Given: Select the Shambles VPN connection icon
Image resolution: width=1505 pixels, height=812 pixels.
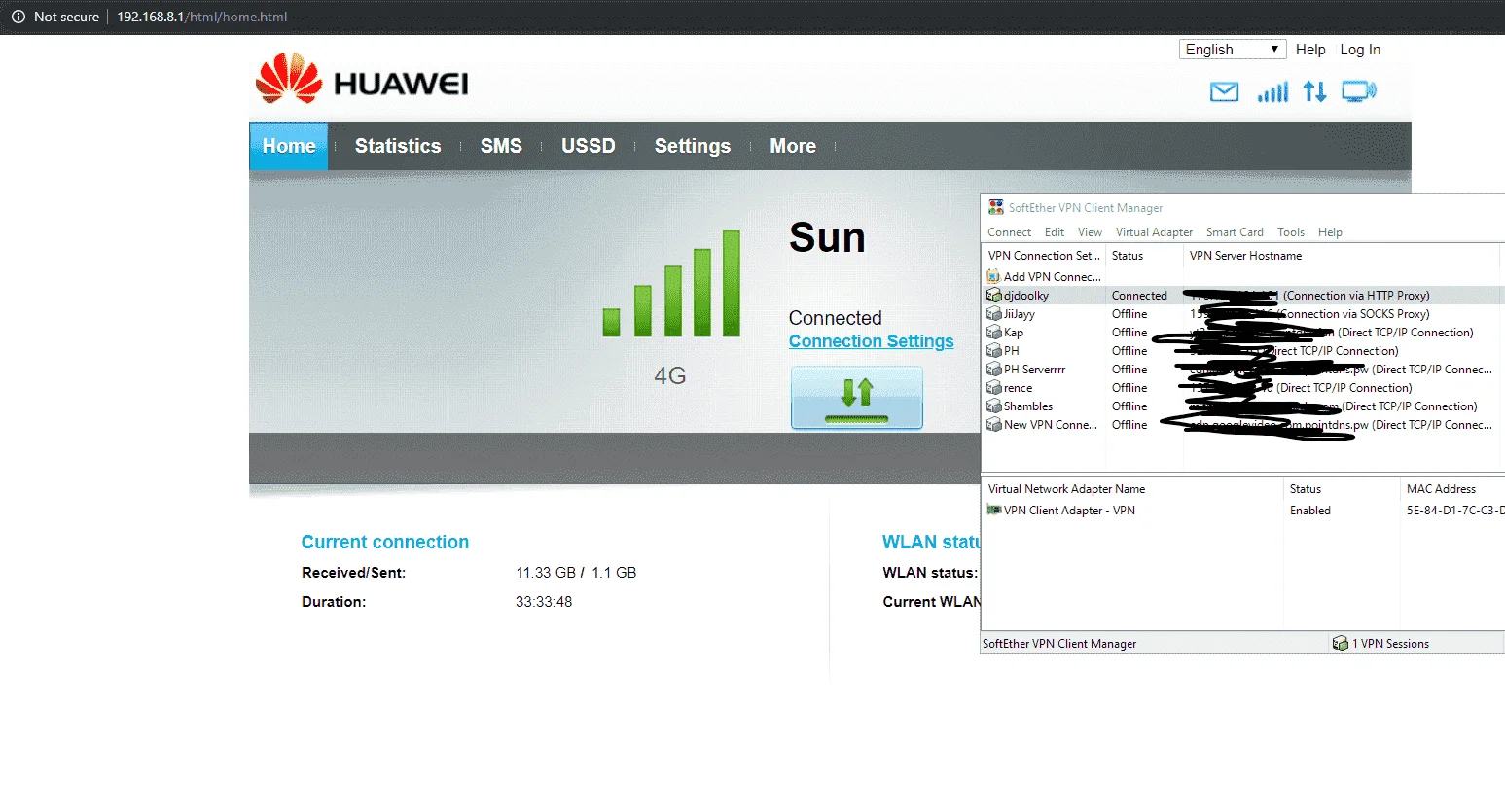Looking at the screenshot, I should (994, 406).
